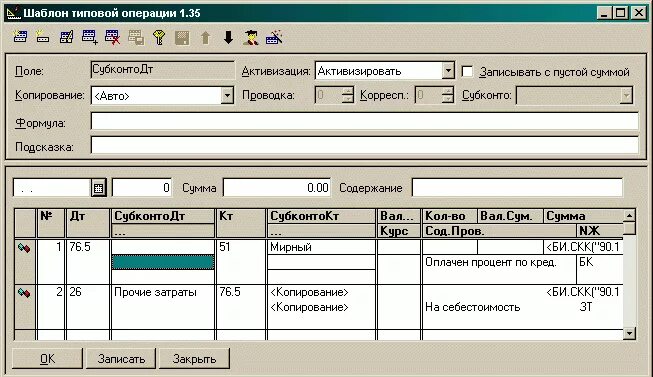Click the СубконтоДт column header
653x377 pixels.
pyautogui.click(x=163, y=216)
